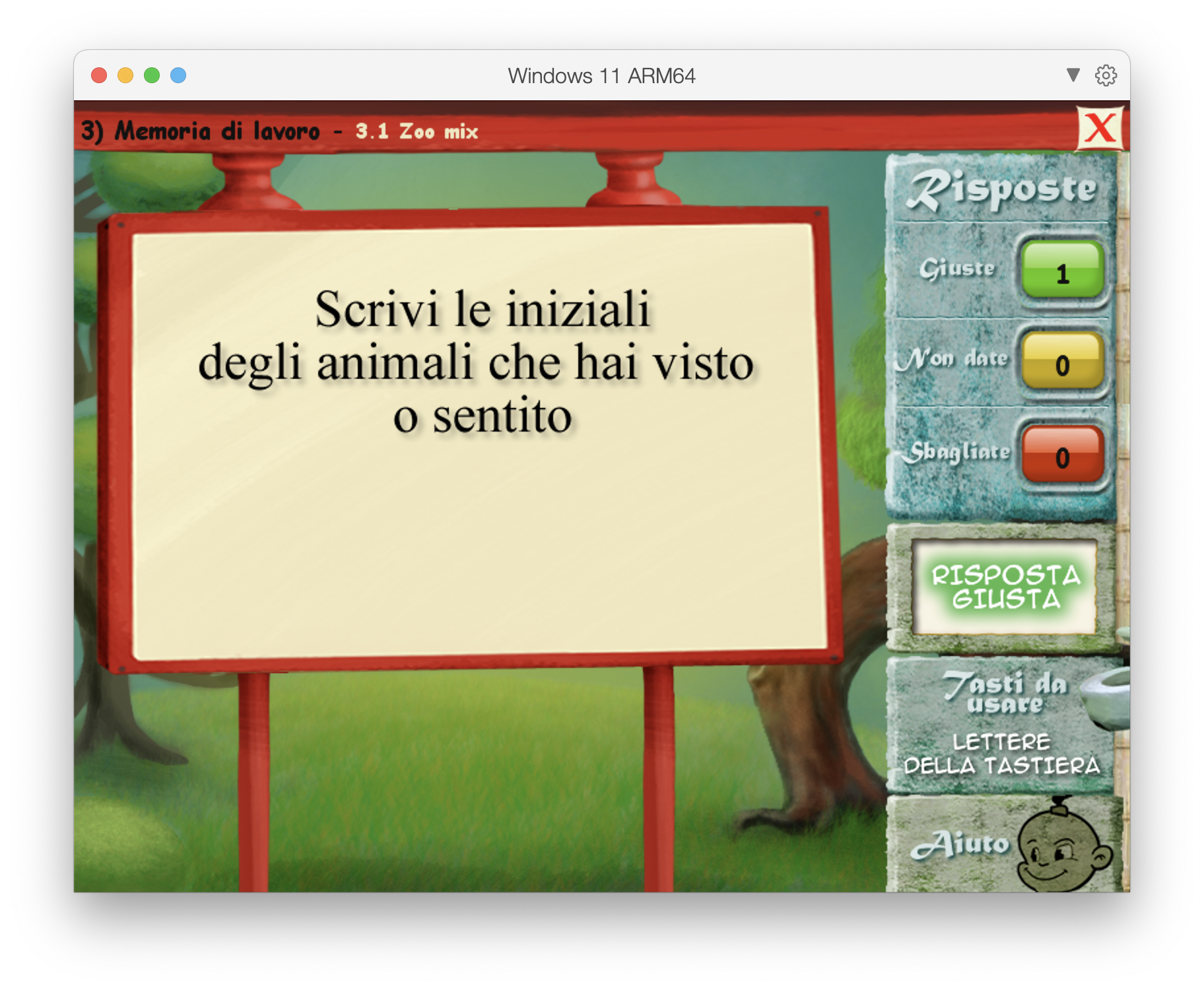Viewport: 1204px width, 990px height.
Task: Click the yellow Non date counter
Action: point(1062,363)
